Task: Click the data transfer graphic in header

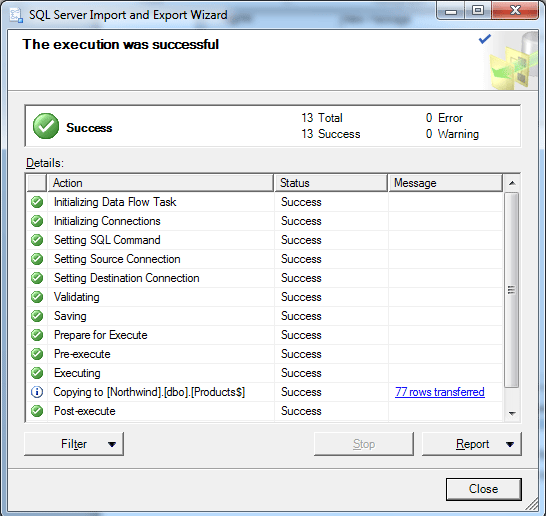Action: (x=513, y=60)
